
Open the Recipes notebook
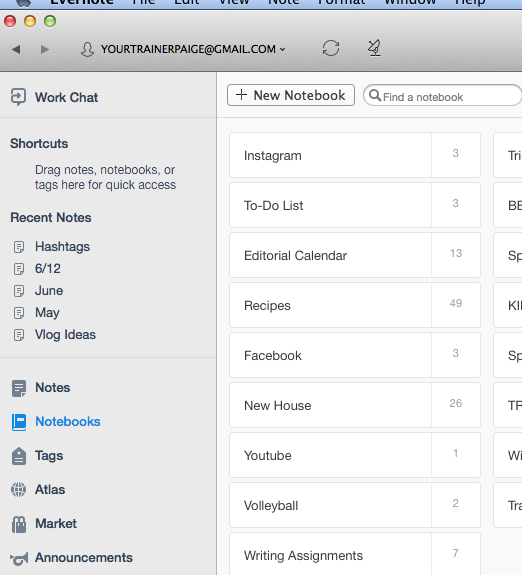tap(355, 305)
